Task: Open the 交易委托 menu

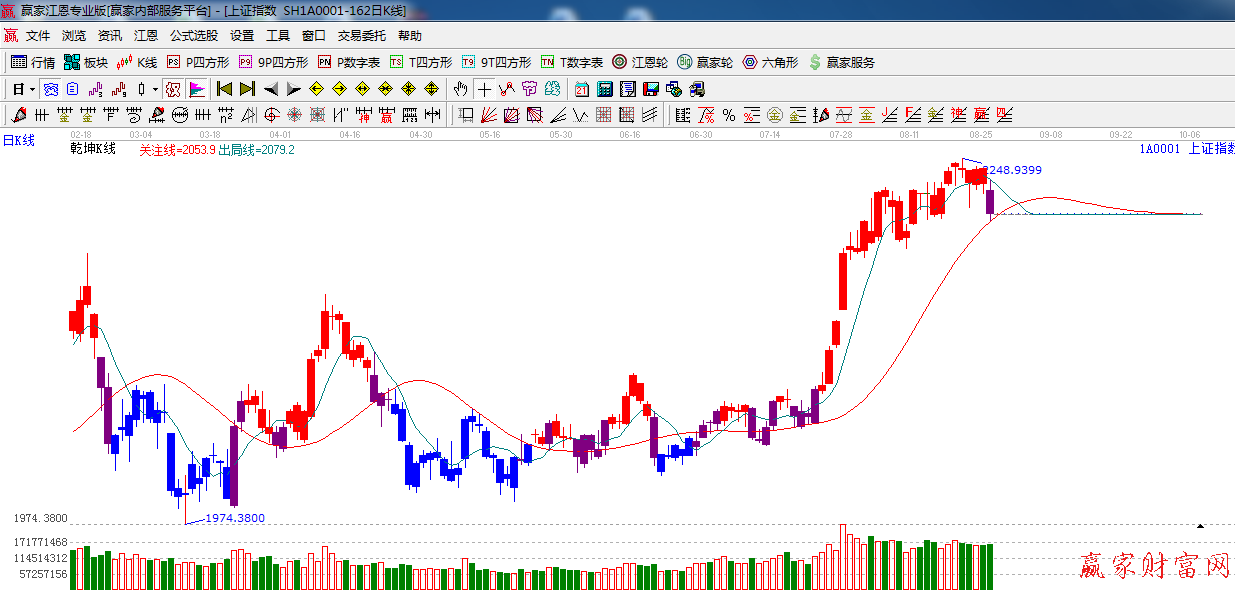Action: click(x=361, y=35)
